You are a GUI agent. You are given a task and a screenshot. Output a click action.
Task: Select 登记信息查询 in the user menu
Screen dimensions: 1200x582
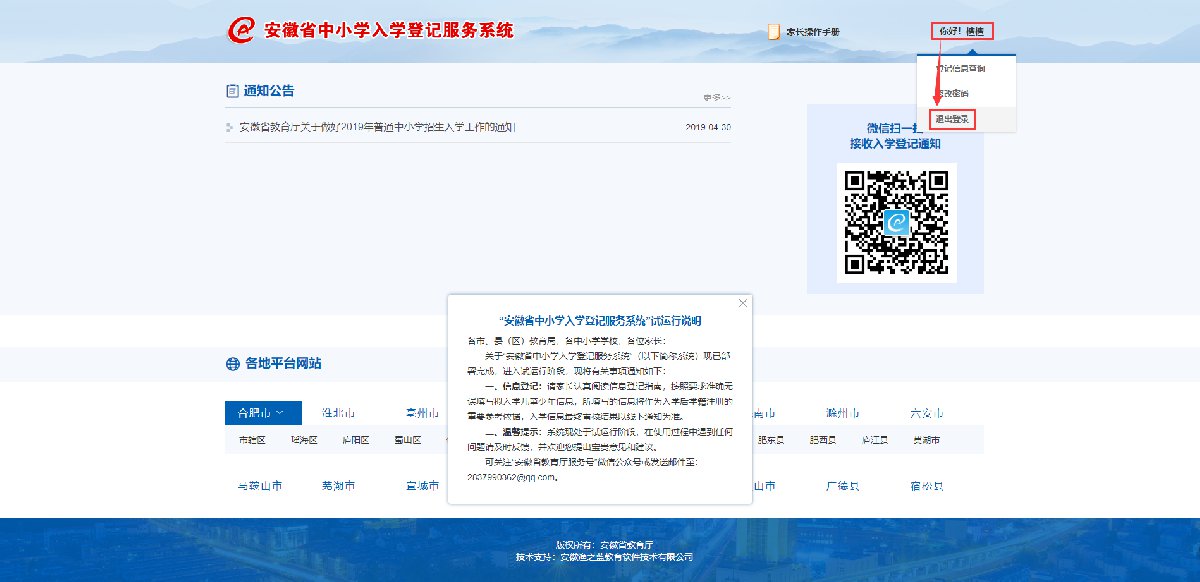click(x=960, y=69)
